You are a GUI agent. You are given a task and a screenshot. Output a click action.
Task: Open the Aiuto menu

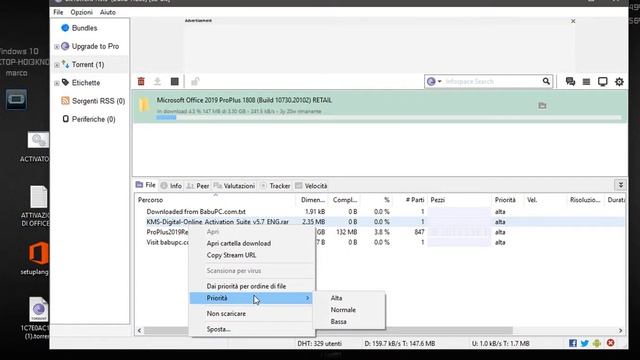[x=108, y=12]
